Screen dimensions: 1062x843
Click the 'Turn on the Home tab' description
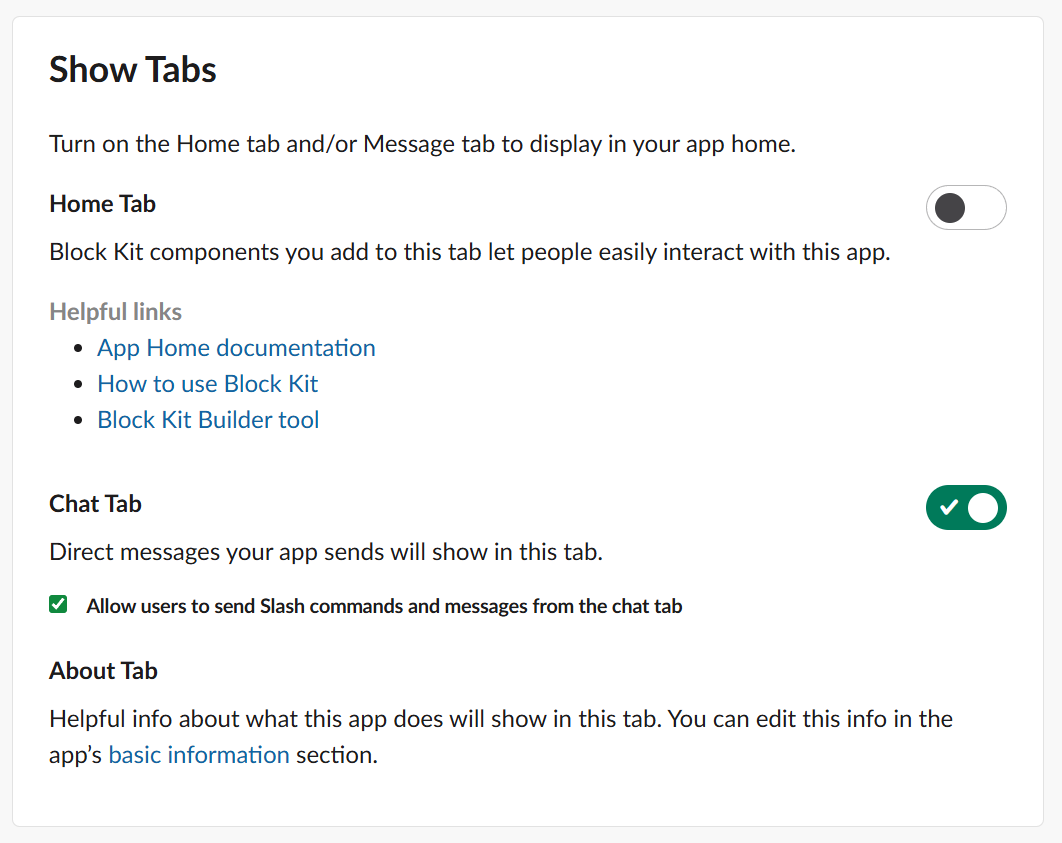pos(422,144)
